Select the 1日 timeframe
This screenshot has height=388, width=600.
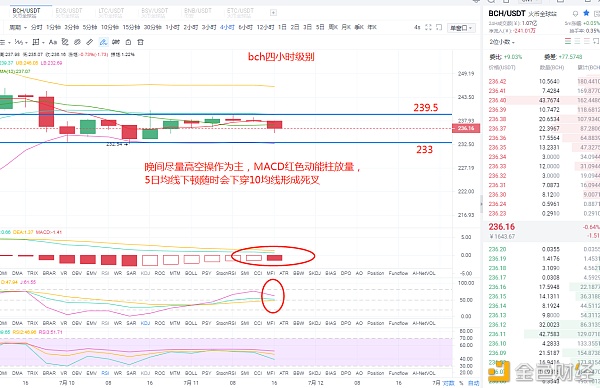282,28
